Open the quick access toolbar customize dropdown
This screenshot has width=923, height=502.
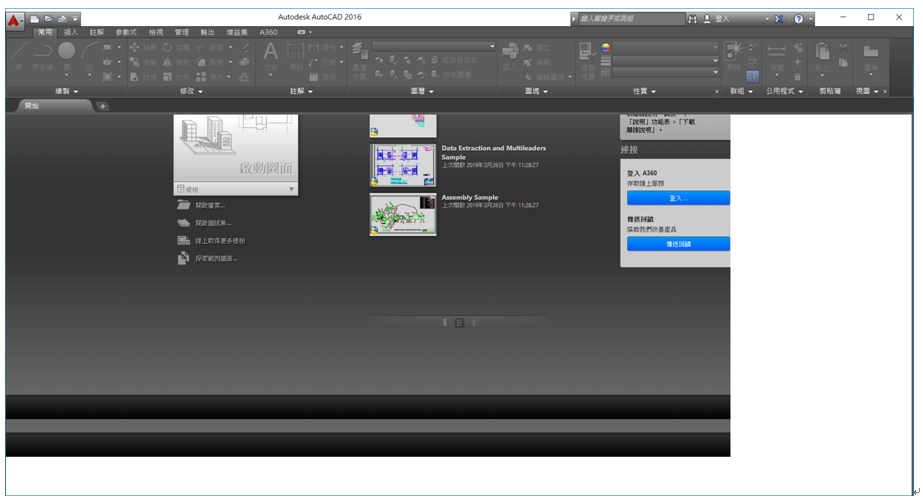pos(75,19)
